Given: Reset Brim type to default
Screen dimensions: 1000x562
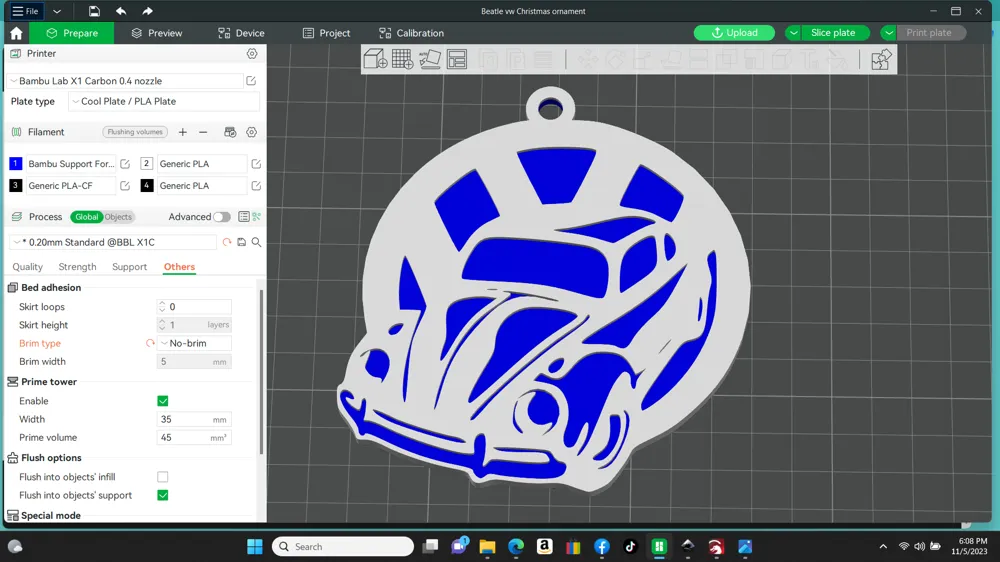Looking at the screenshot, I should [150, 343].
